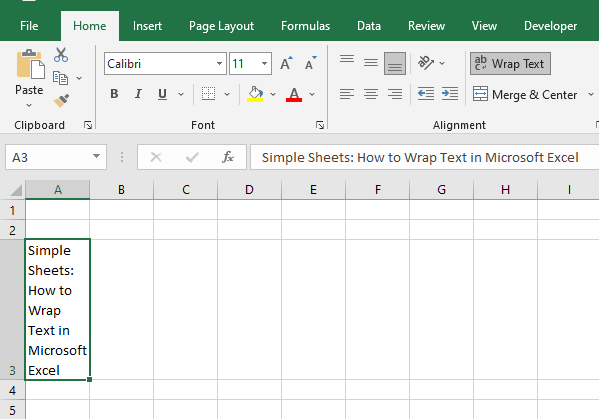The width and height of the screenshot is (599, 419).
Task: Select column B header
Action: coord(121,189)
